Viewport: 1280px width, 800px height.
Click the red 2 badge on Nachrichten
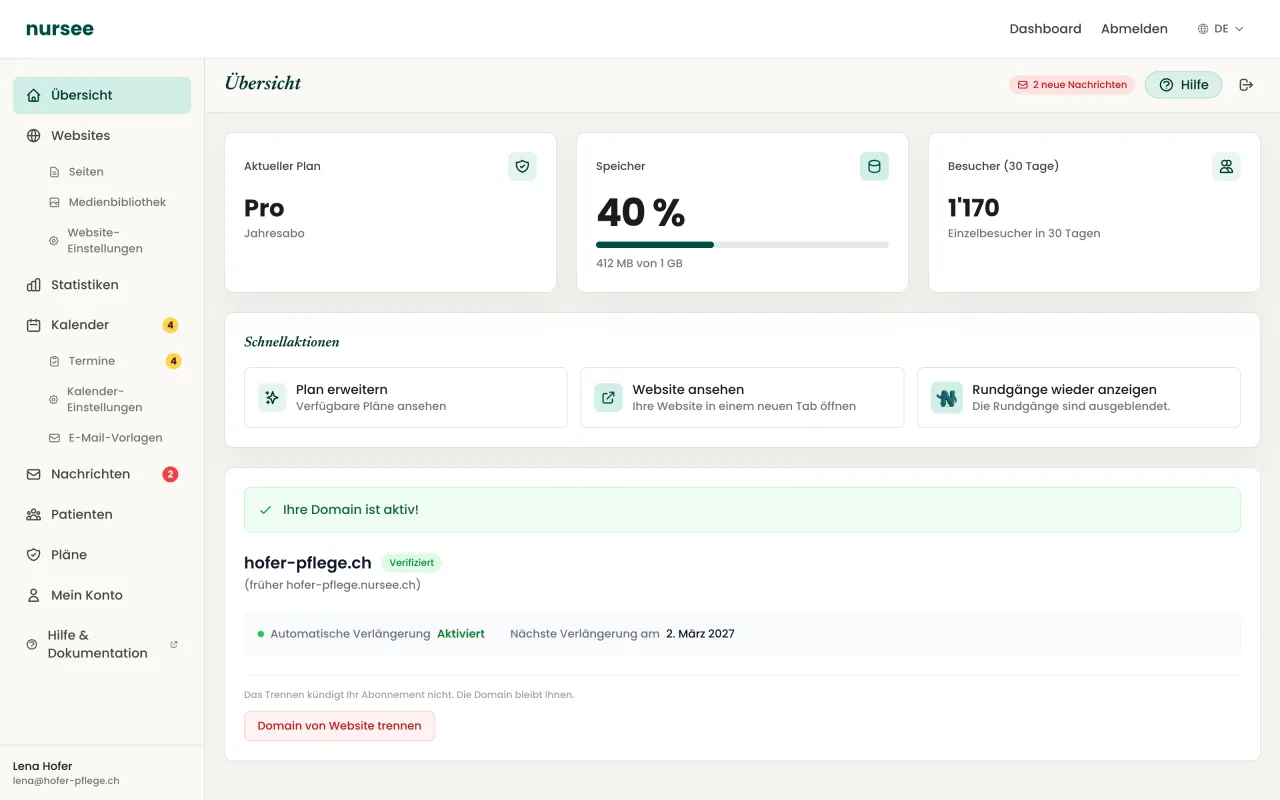pos(170,474)
